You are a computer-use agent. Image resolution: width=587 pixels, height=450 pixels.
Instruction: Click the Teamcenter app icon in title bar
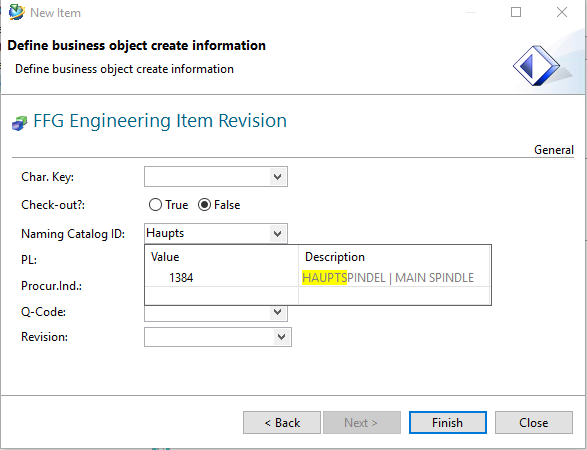(x=16, y=12)
